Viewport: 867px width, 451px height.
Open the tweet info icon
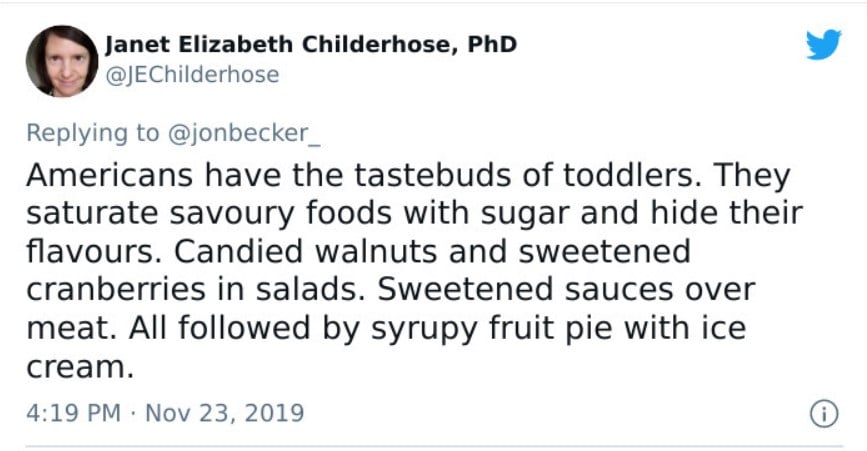click(824, 414)
